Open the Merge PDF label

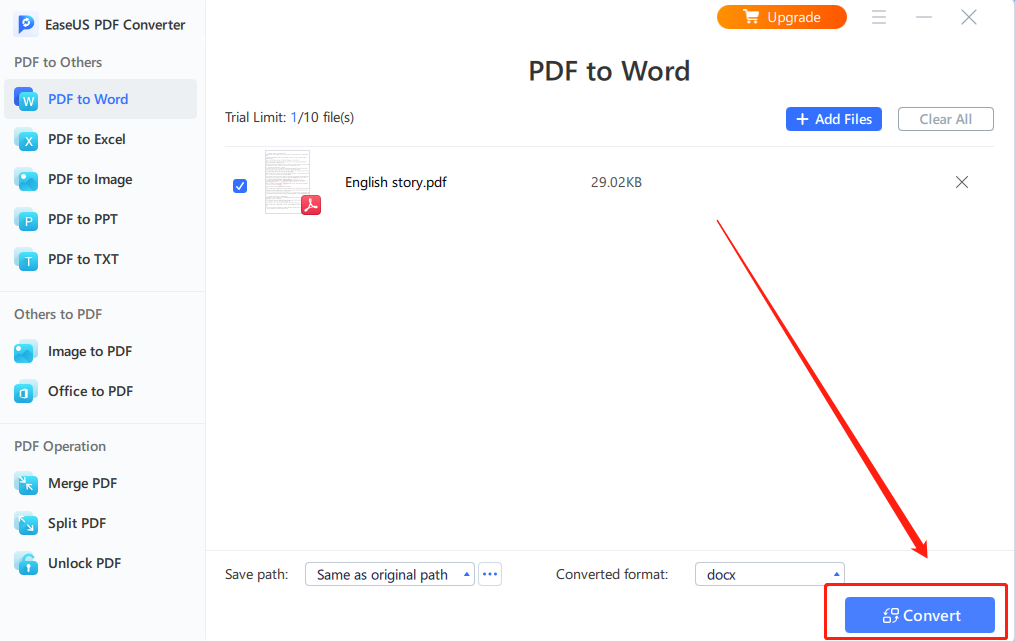(82, 483)
